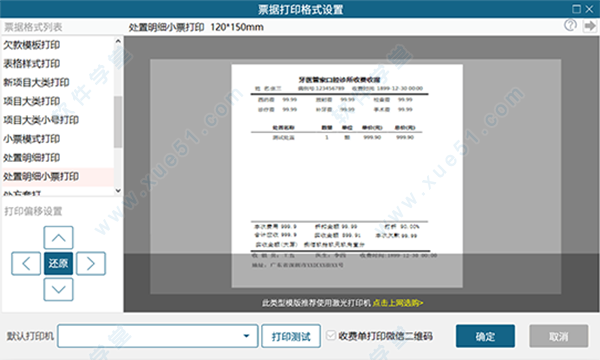Close the 票据打印格式设置 window
Viewport: 600px width, 360px height.
(589, 8)
